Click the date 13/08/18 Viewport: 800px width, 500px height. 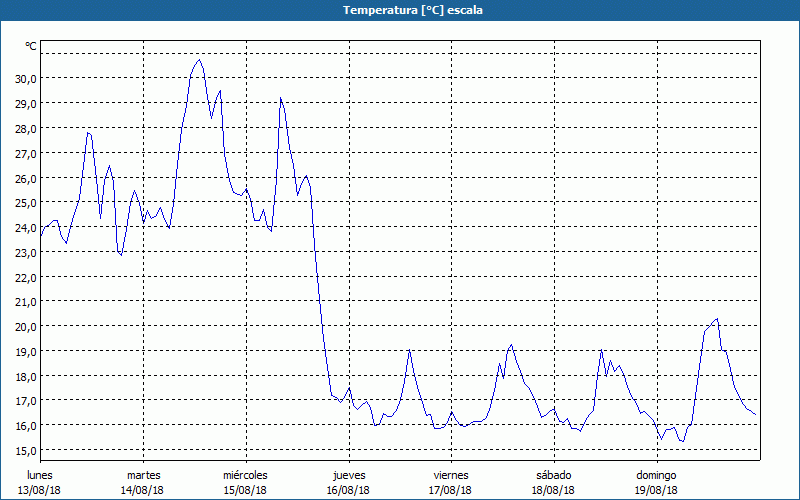[39, 490]
